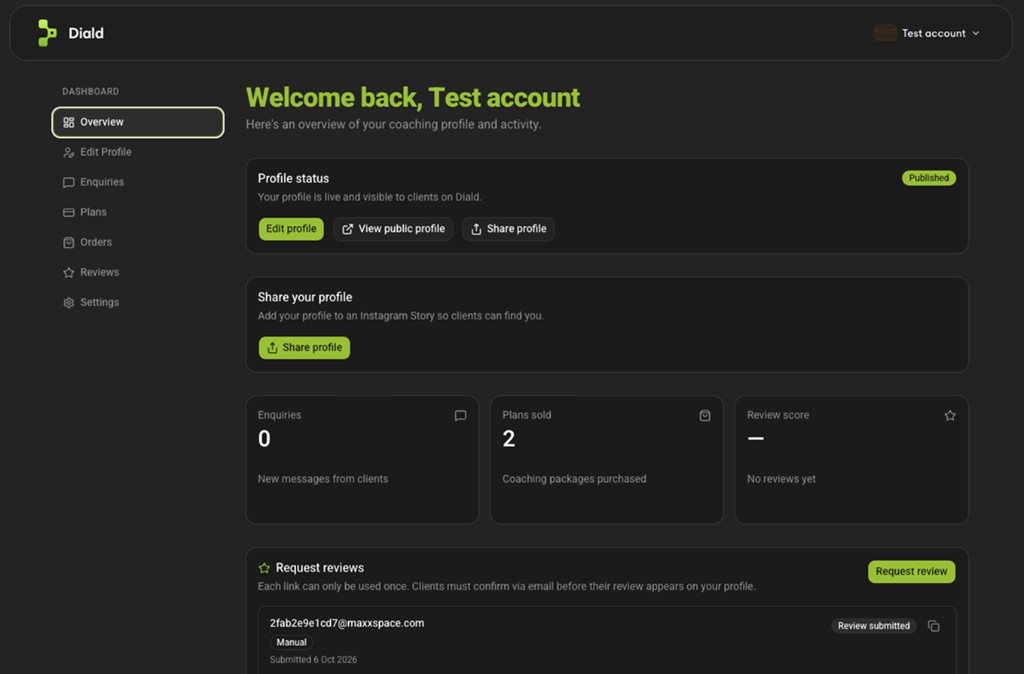Click the 'Profile status' card heading

click(293, 178)
